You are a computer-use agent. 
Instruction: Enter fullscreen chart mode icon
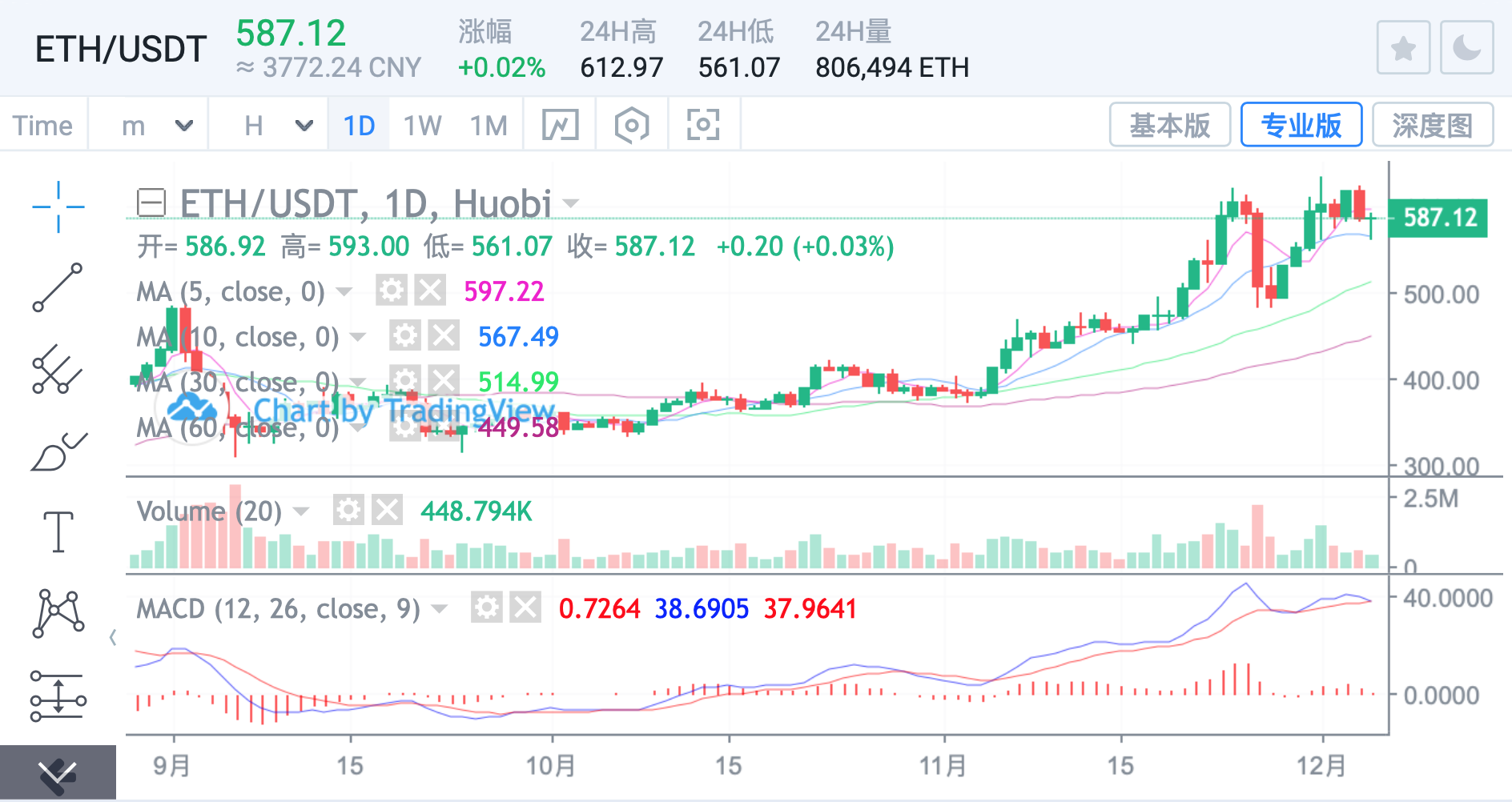point(703,125)
